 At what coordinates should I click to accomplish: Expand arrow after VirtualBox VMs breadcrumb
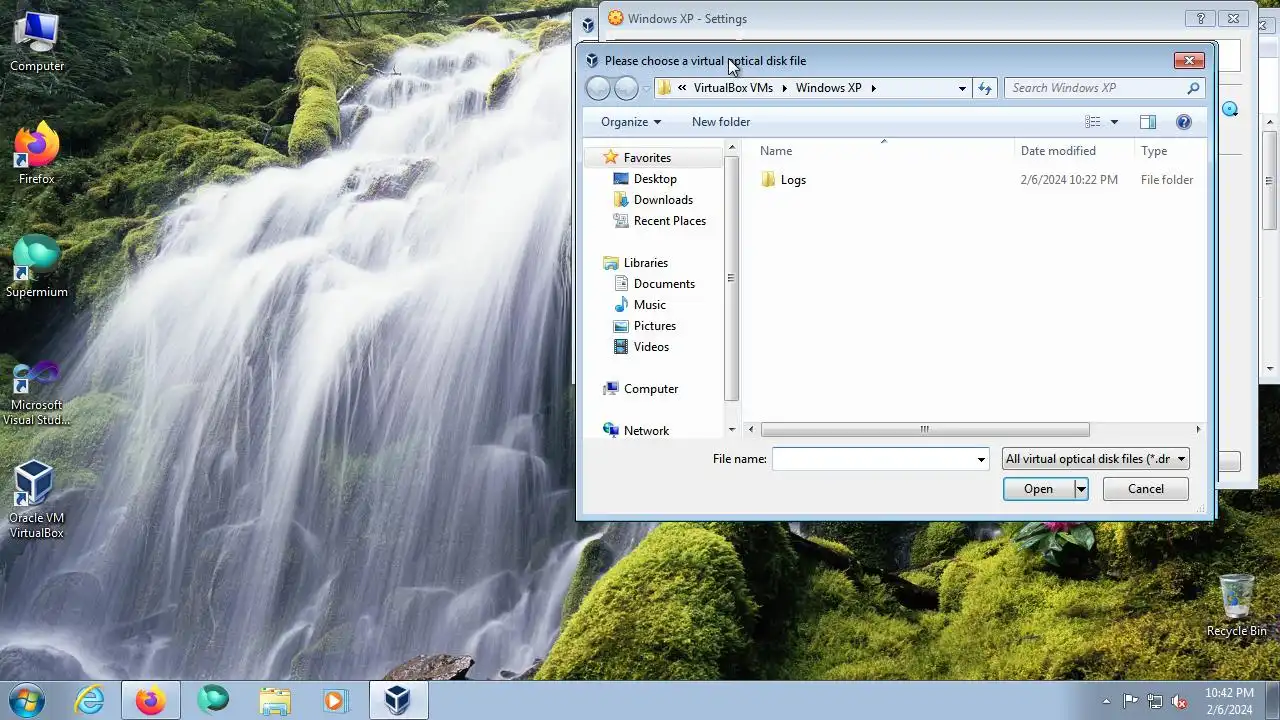784,88
